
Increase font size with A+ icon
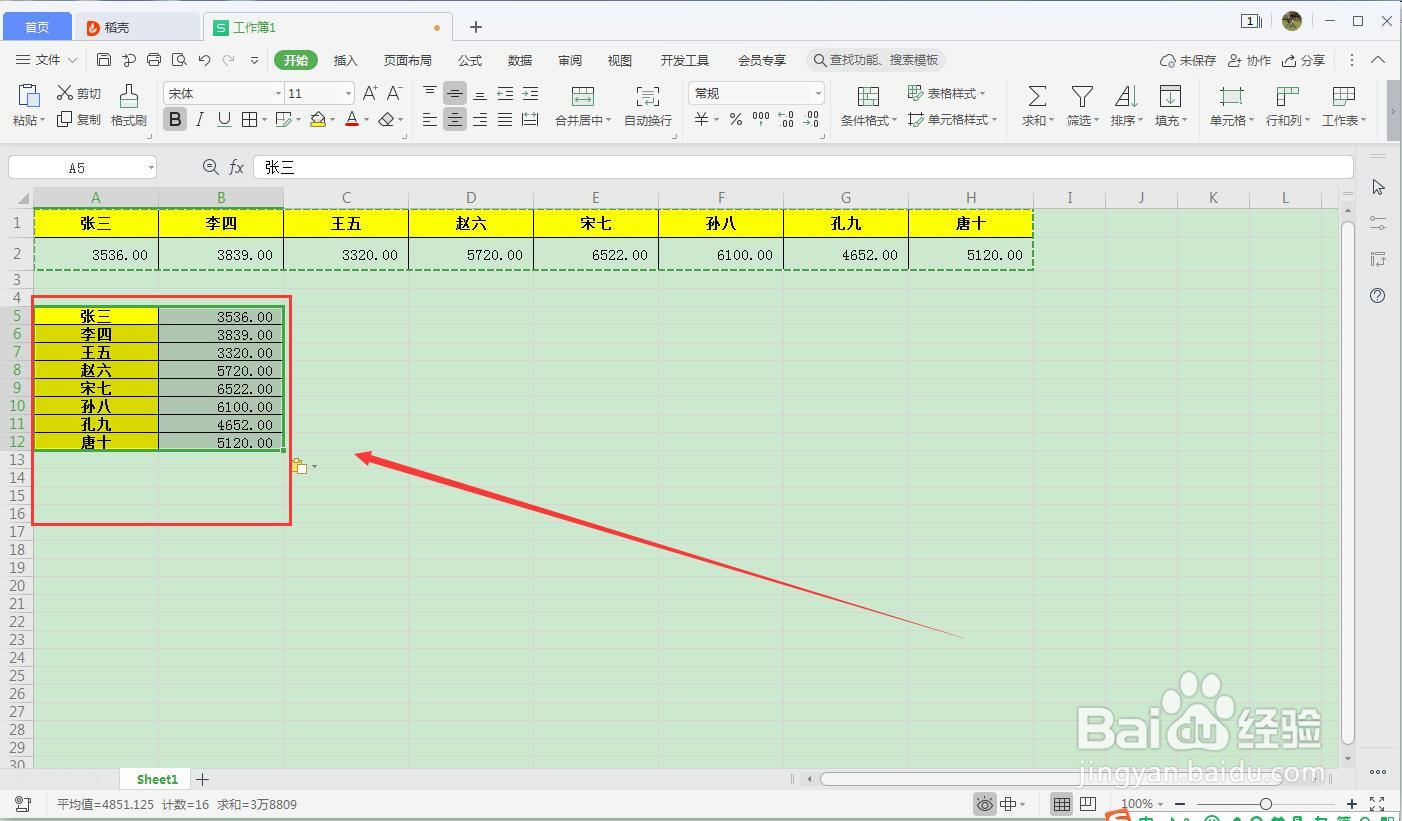(x=370, y=93)
